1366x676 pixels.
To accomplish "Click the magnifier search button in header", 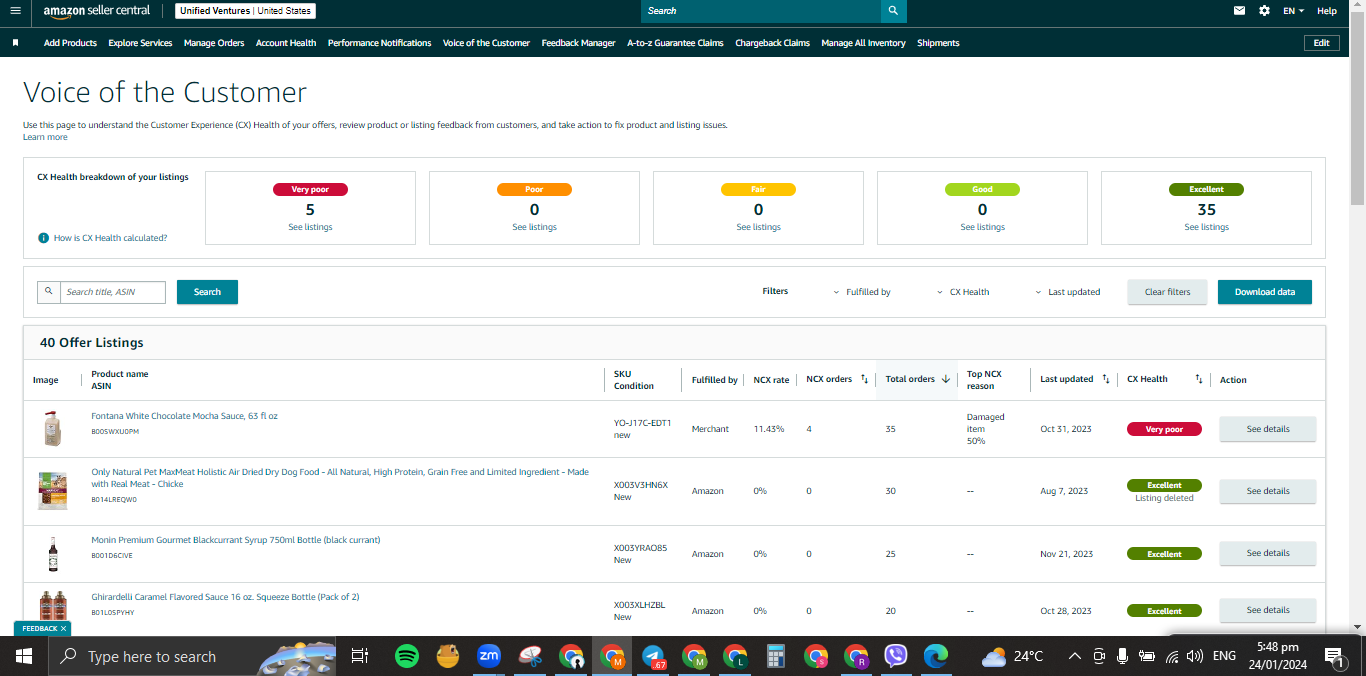I will 893,11.
